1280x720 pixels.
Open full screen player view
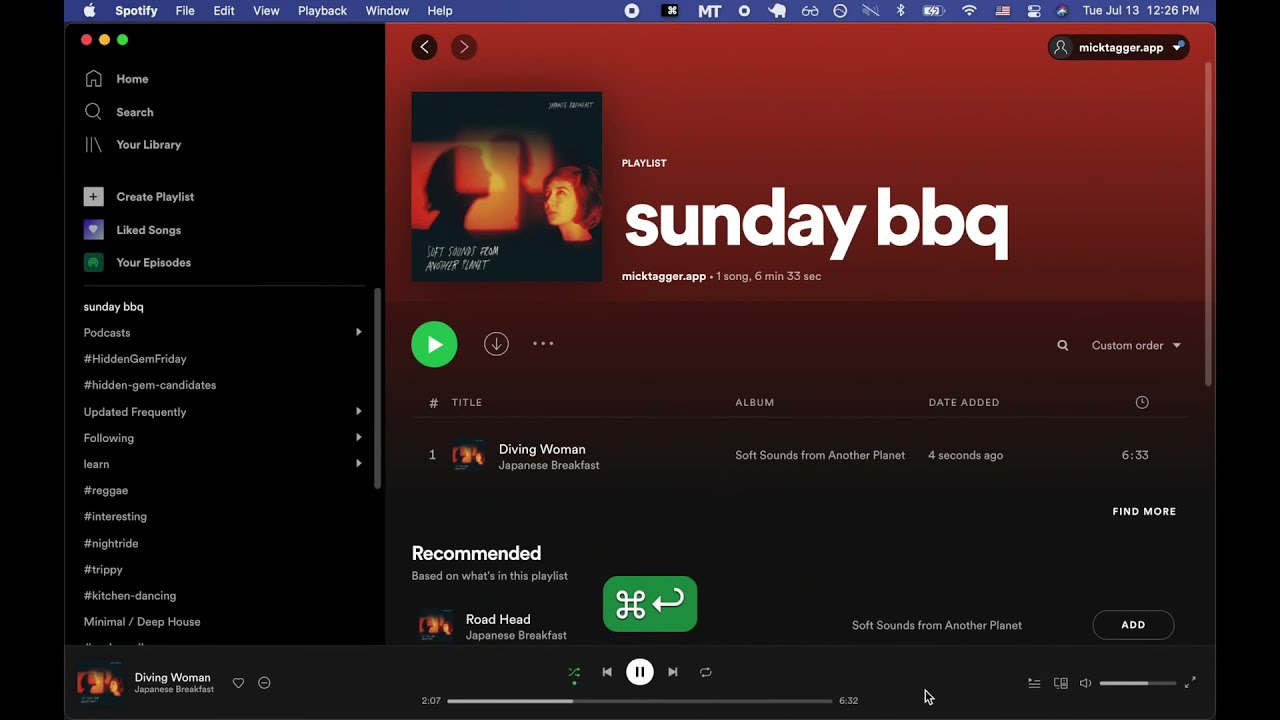point(1190,683)
